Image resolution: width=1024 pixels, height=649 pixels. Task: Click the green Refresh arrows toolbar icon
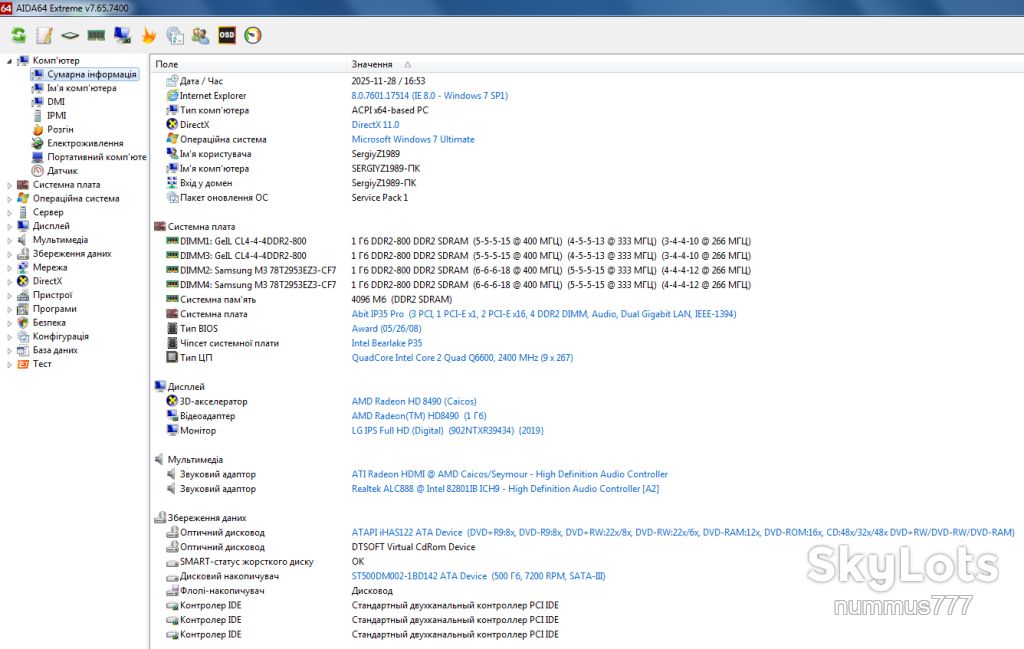(x=18, y=35)
